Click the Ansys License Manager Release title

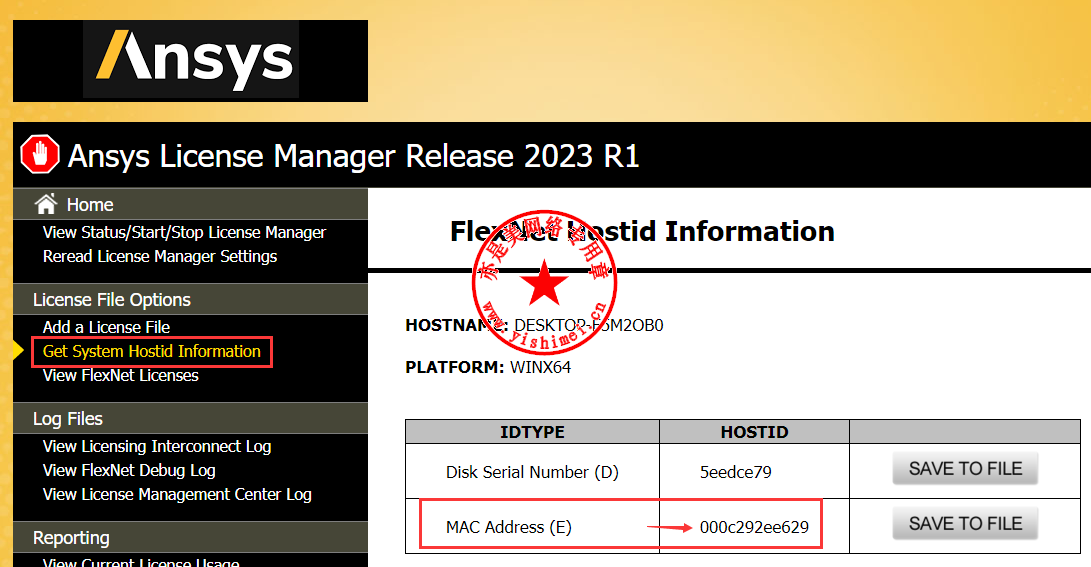point(353,156)
